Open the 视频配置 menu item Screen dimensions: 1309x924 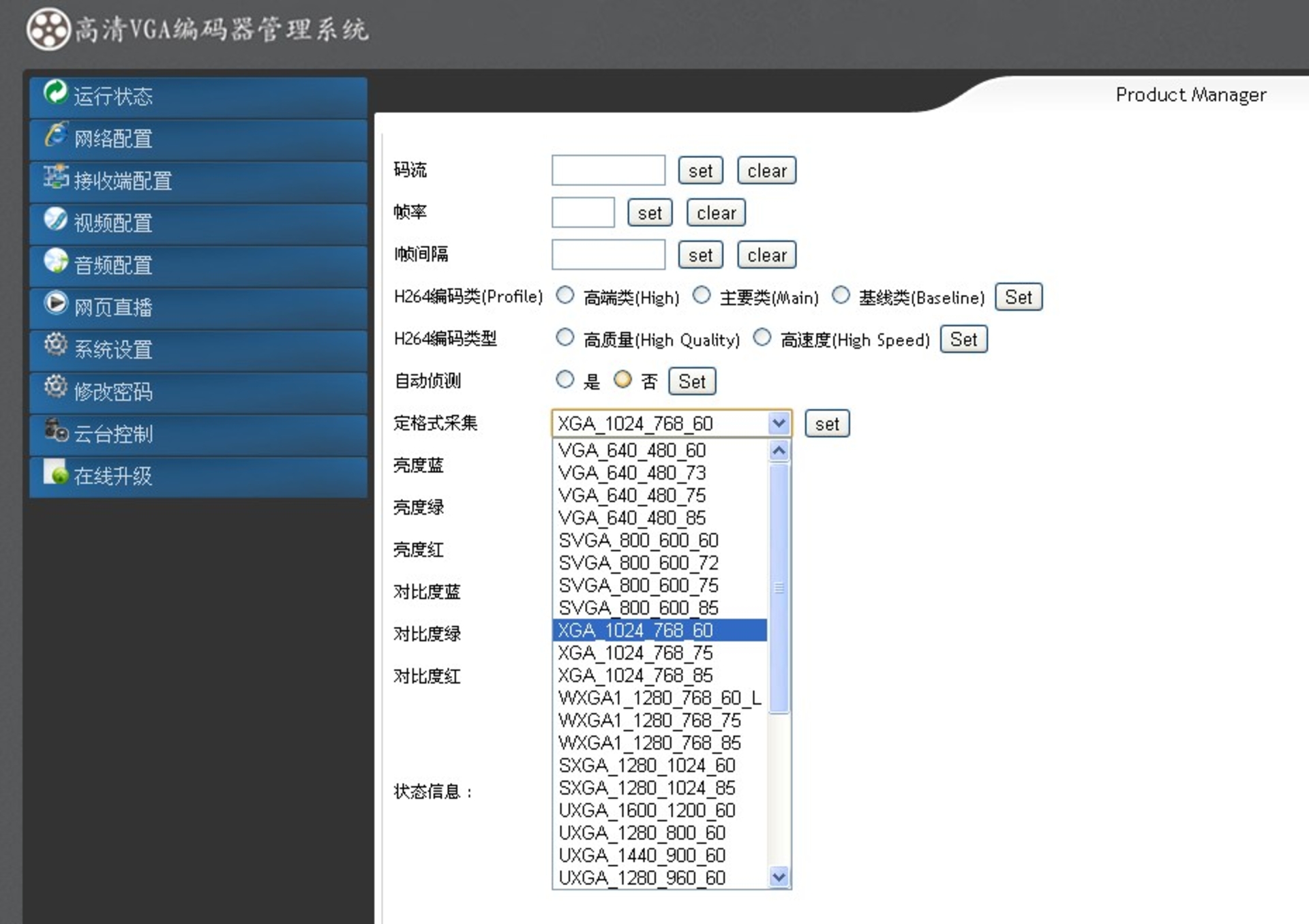[x=198, y=224]
